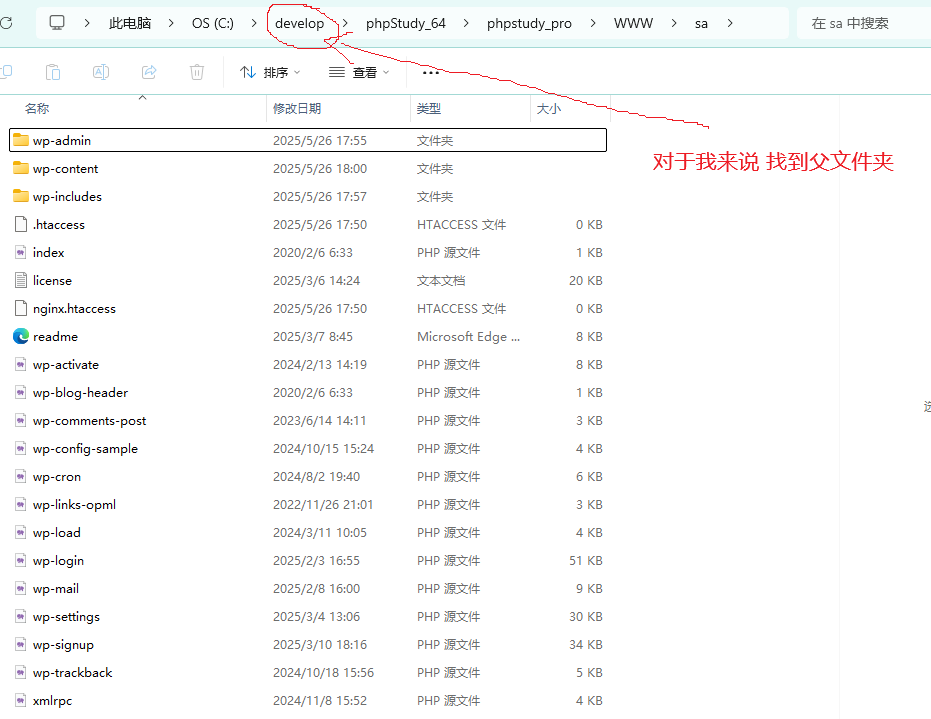This screenshot has width=931, height=719.
Task: Select the wp-includes folder icon
Action: click(x=21, y=196)
